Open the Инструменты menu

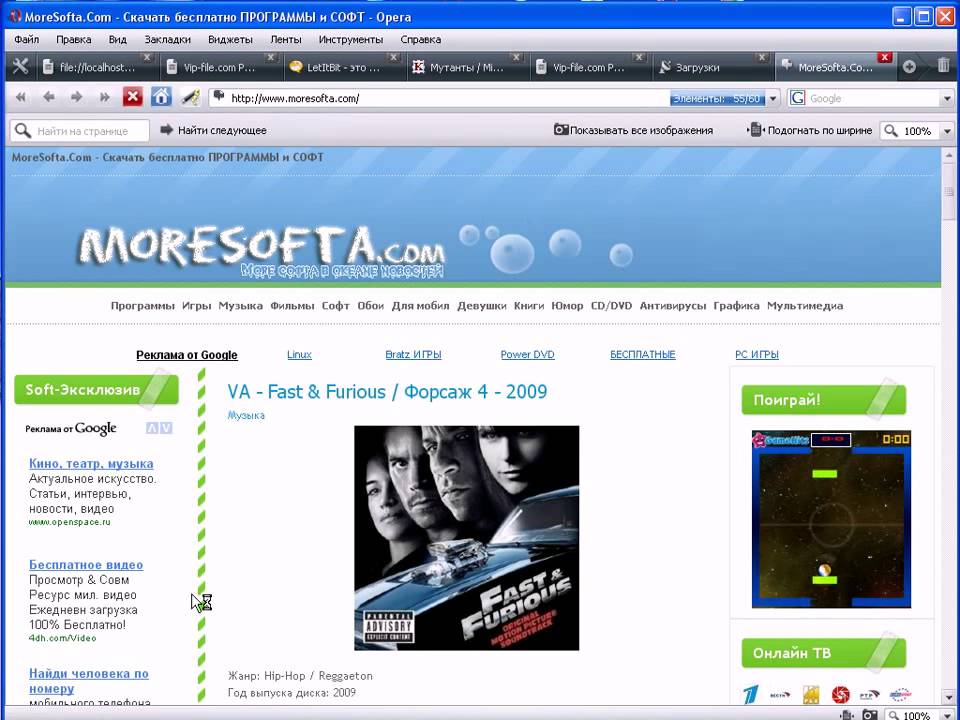click(x=351, y=39)
